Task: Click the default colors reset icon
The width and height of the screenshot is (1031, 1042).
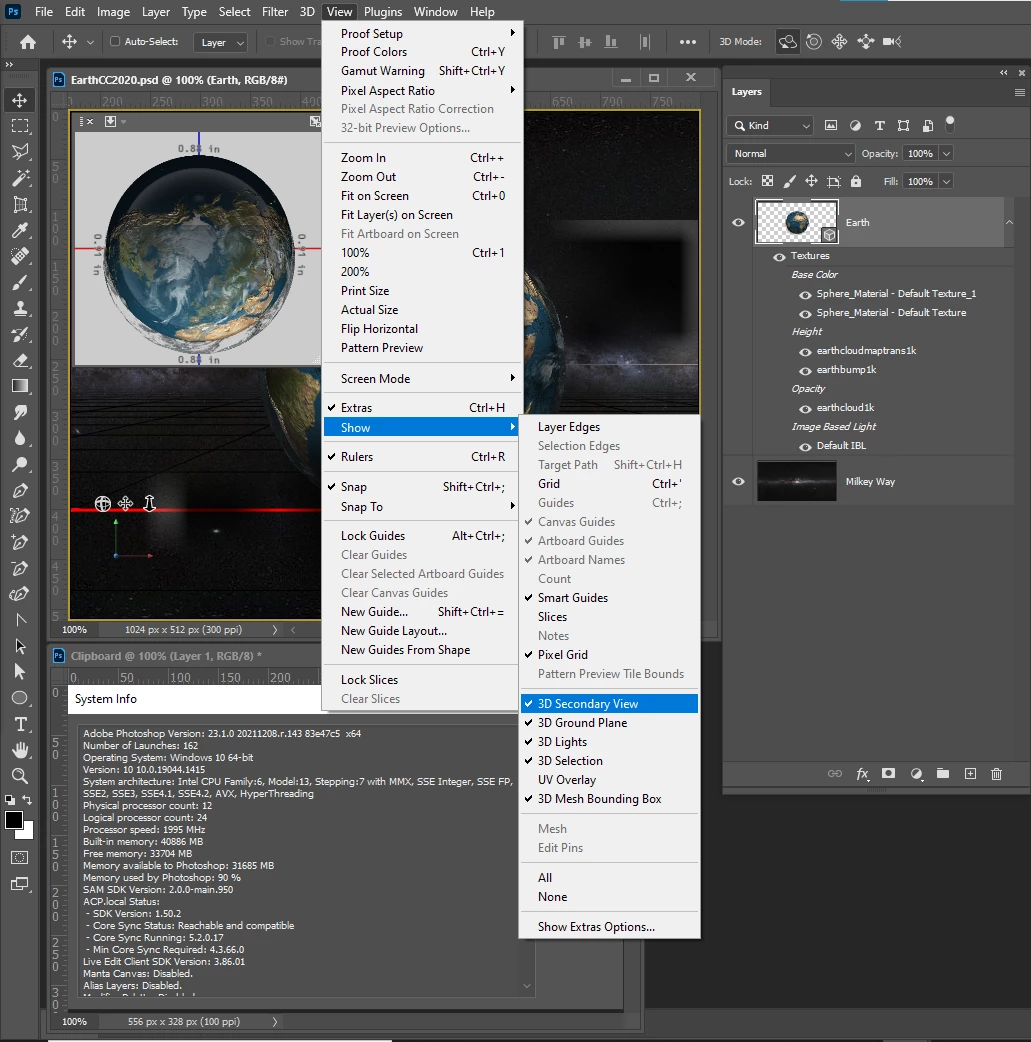Action: (x=9, y=800)
